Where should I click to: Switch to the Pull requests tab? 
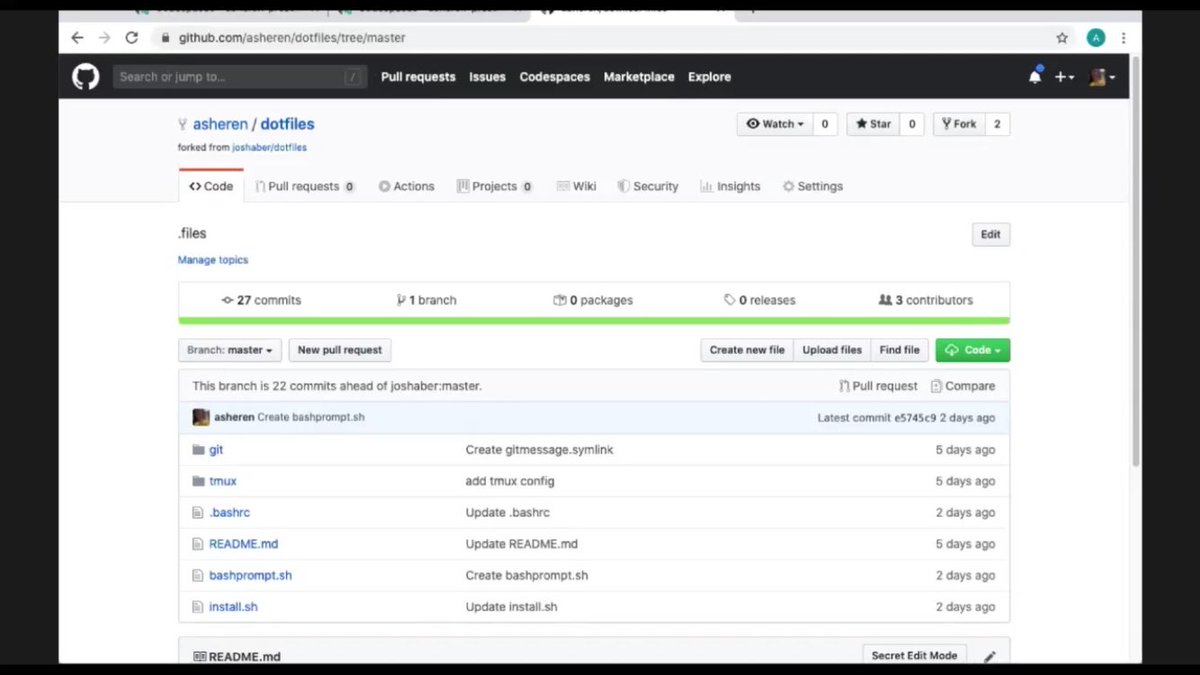pyautogui.click(x=305, y=186)
